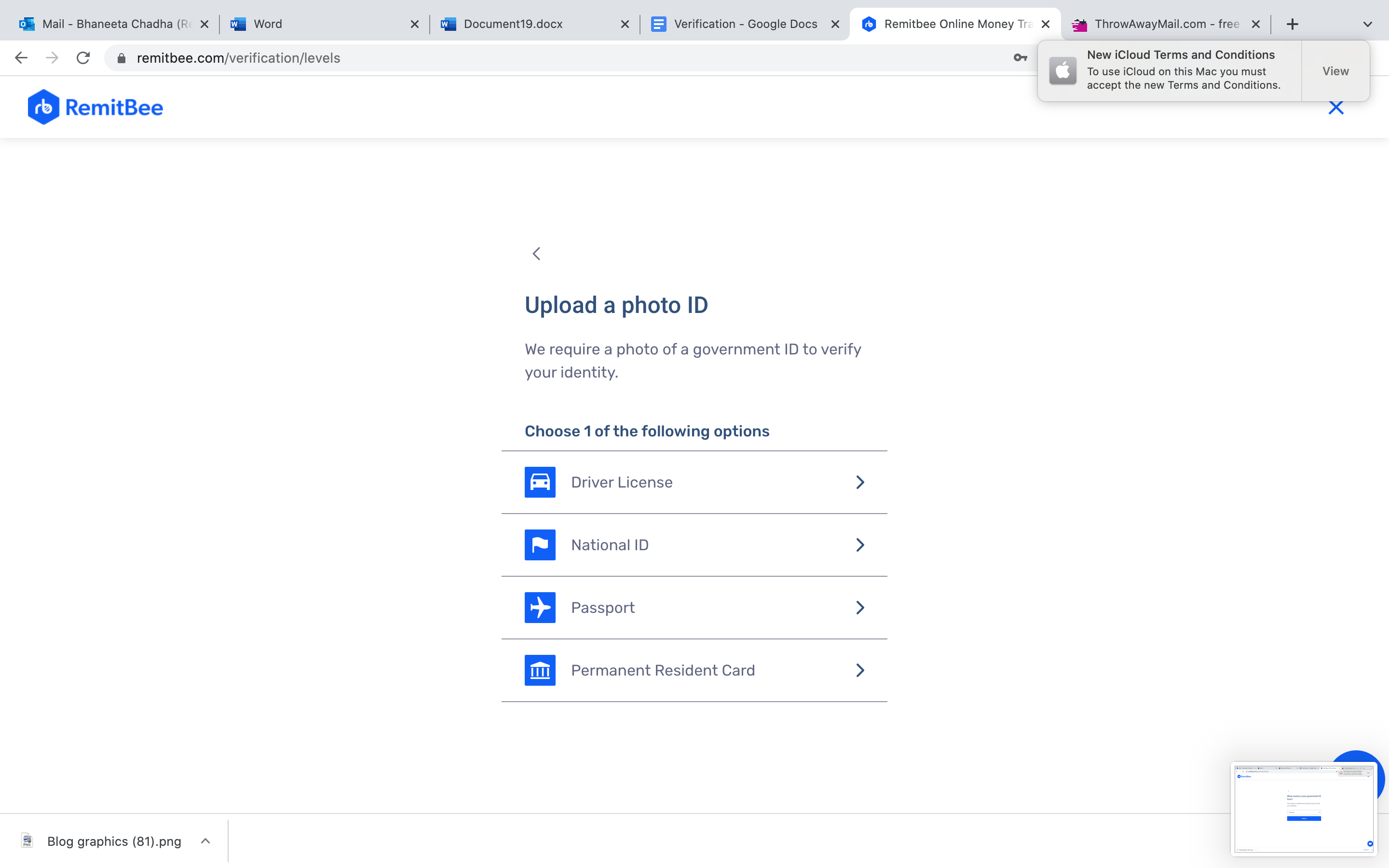Expand the Driver License option chevron
The image size is (1389, 868).
pyautogui.click(x=860, y=482)
